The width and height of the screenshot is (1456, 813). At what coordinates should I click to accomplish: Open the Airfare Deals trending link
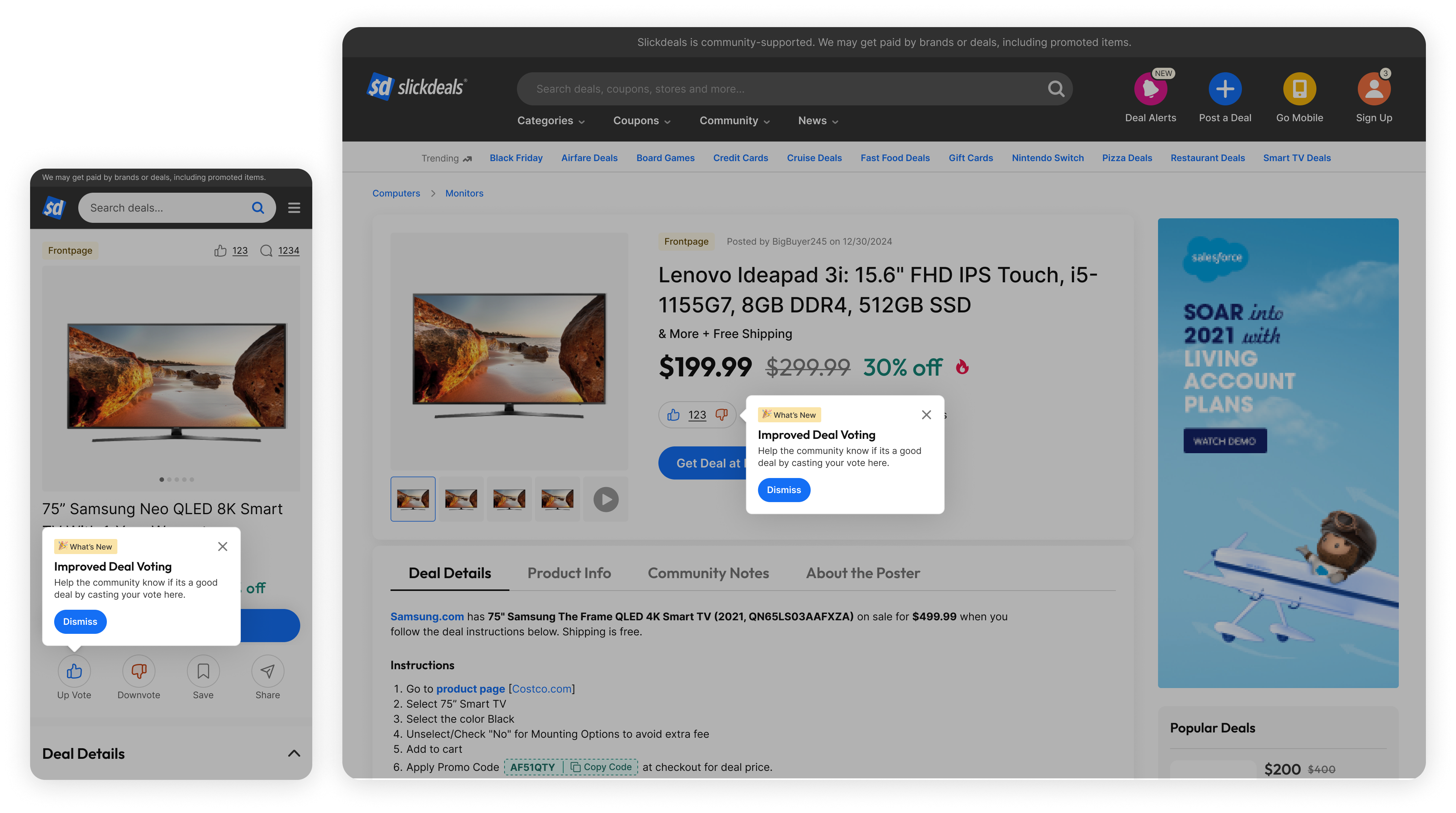589,158
